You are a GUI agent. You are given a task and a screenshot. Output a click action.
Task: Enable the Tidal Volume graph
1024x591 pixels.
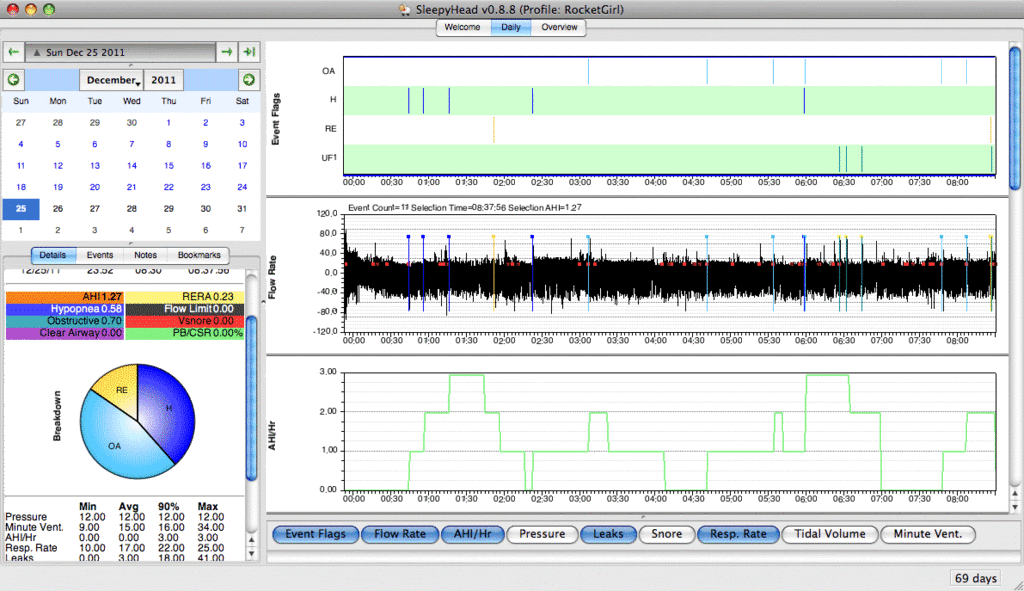829,534
